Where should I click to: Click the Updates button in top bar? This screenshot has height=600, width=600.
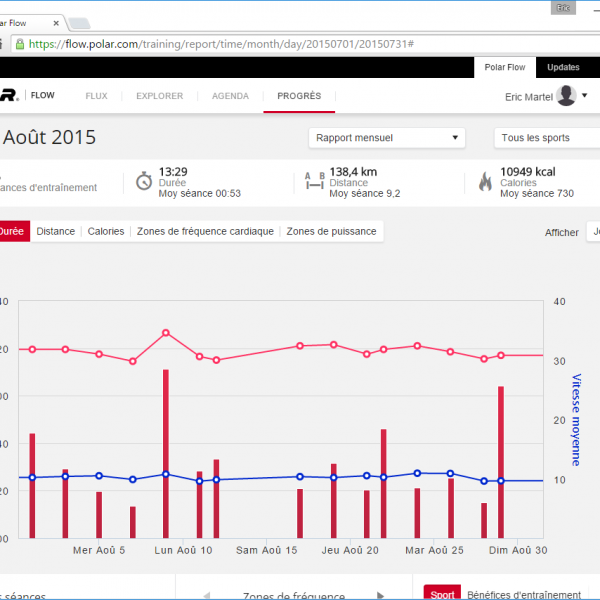[562, 67]
